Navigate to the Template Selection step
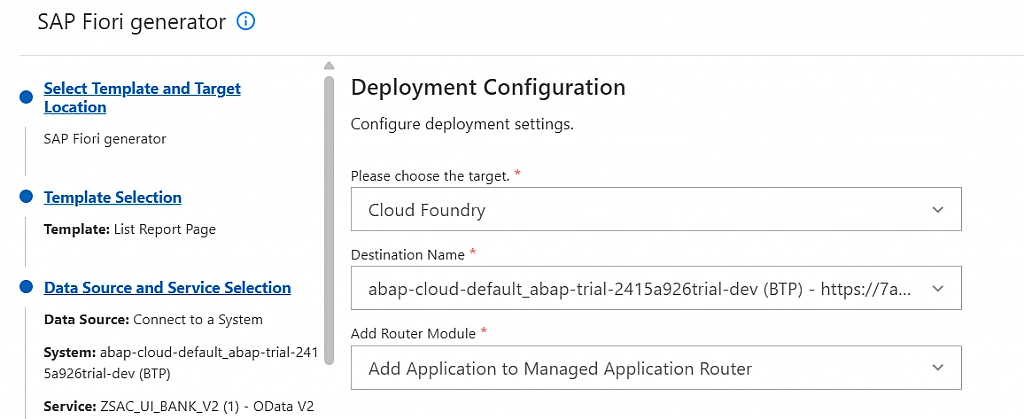1024x419 pixels. (x=113, y=197)
